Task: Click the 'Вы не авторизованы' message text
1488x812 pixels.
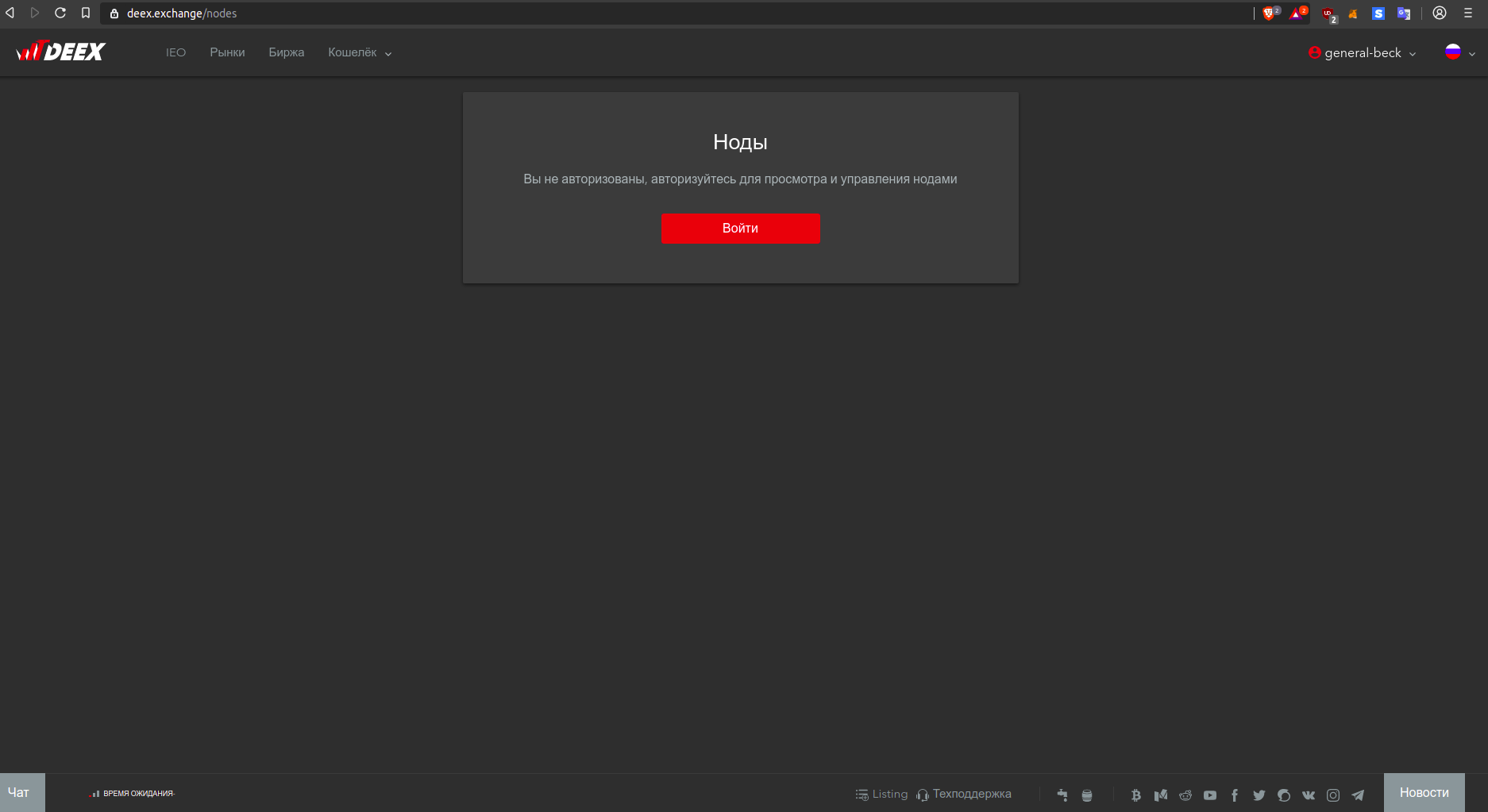Action: pyautogui.click(x=740, y=179)
